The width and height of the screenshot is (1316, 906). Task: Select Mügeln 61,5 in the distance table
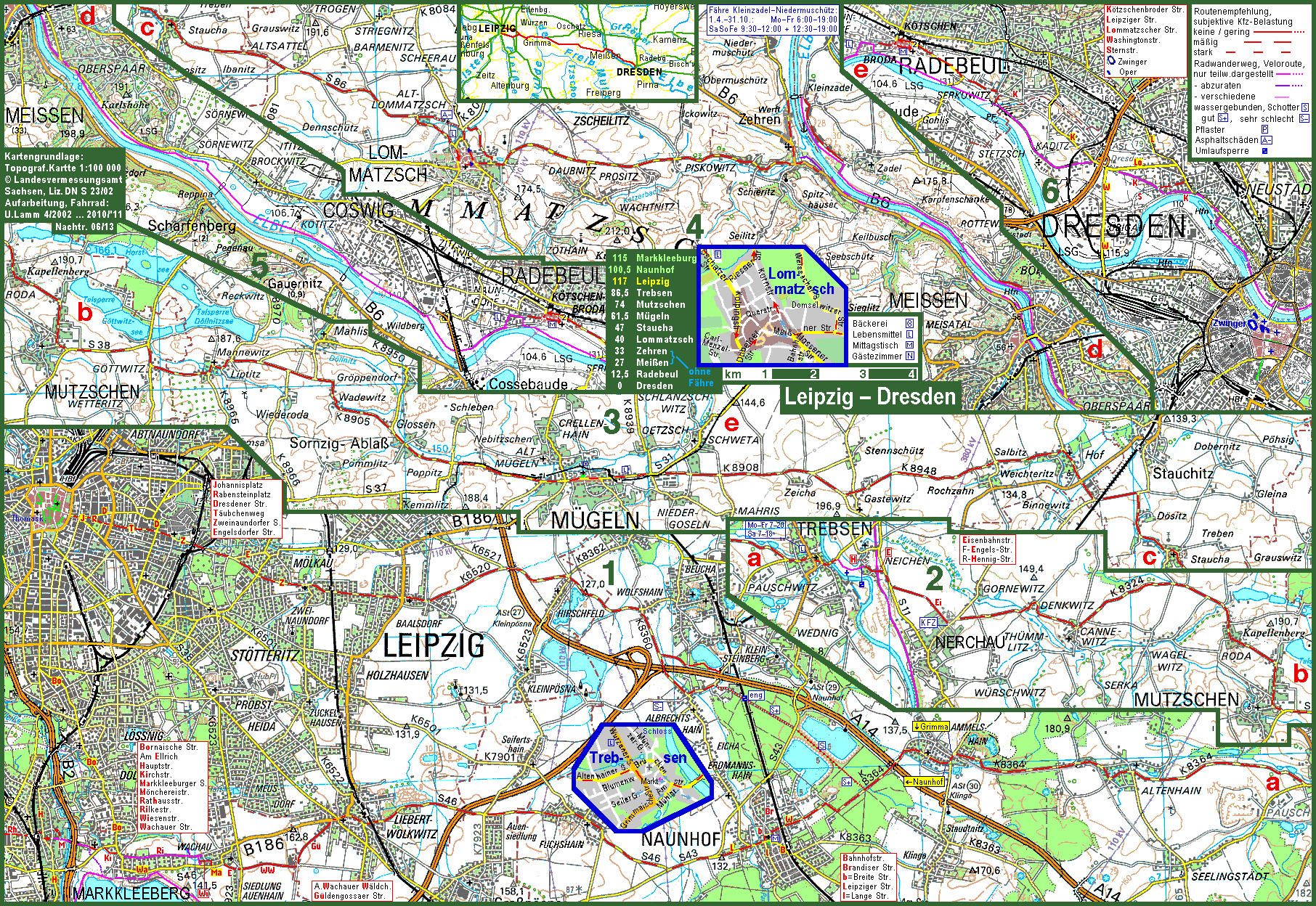click(644, 316)
